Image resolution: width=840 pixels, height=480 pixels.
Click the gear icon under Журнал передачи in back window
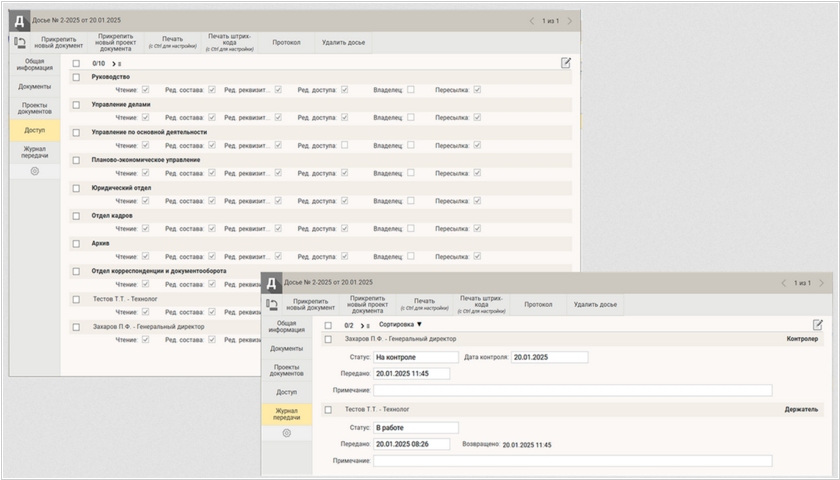pyautogui.click(x=35, y=171)
